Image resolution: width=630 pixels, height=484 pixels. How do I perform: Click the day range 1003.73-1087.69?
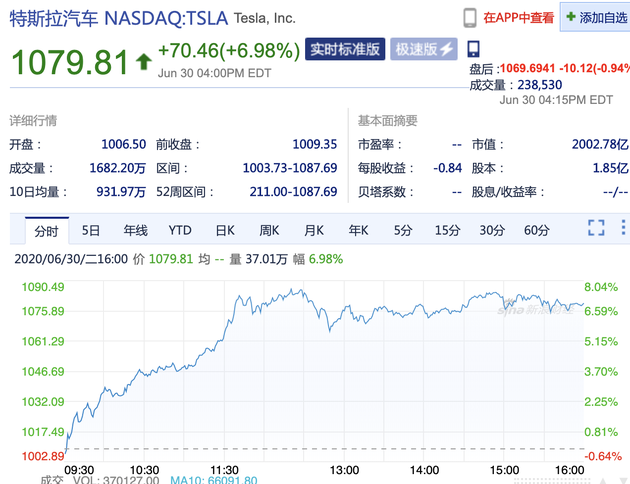pyautogui.click(x=290, y=168)
